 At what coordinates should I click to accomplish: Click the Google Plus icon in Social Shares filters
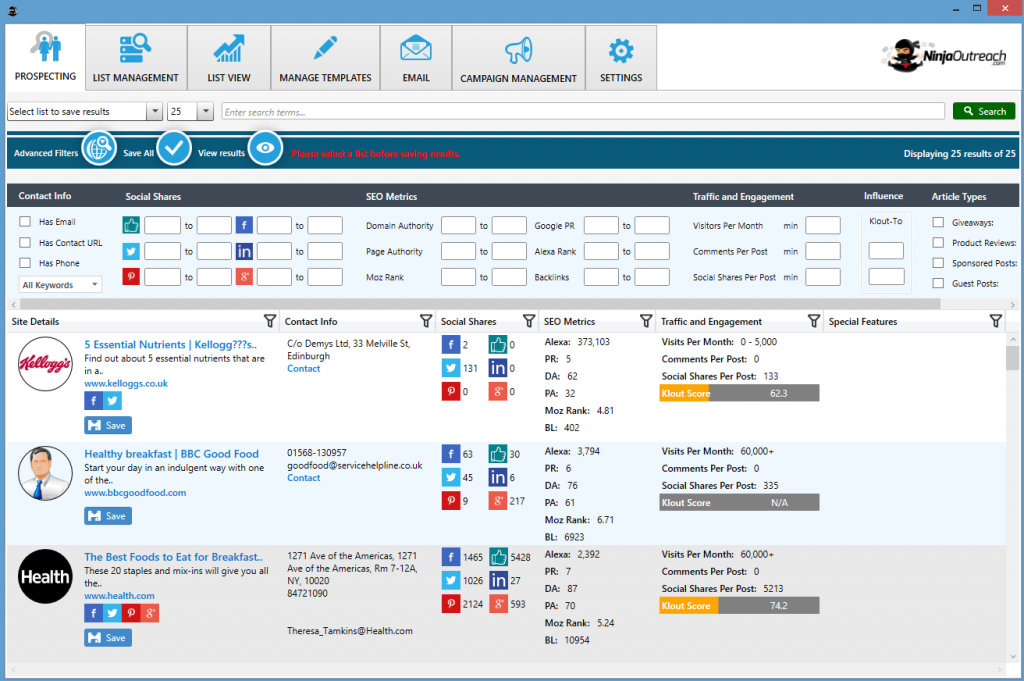coord(244,277)
